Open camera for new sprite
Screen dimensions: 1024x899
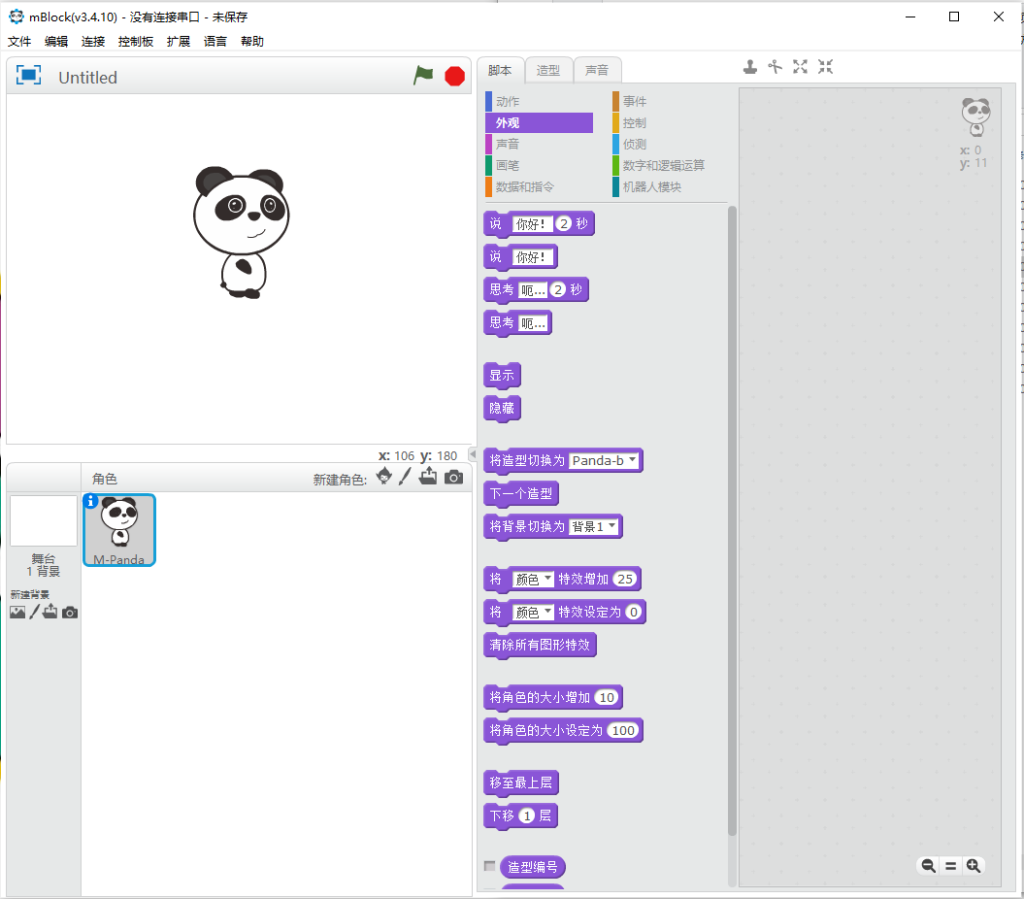click(x=454, y=478)
